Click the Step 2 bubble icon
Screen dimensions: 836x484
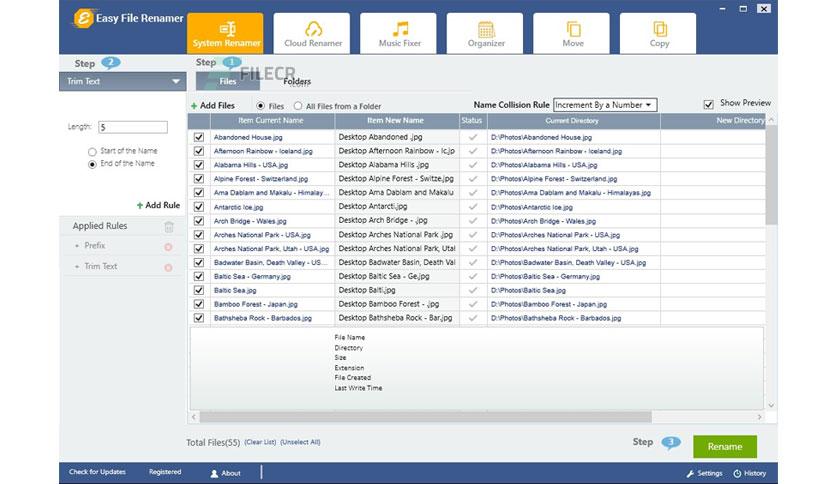click(x=110, y=63)
